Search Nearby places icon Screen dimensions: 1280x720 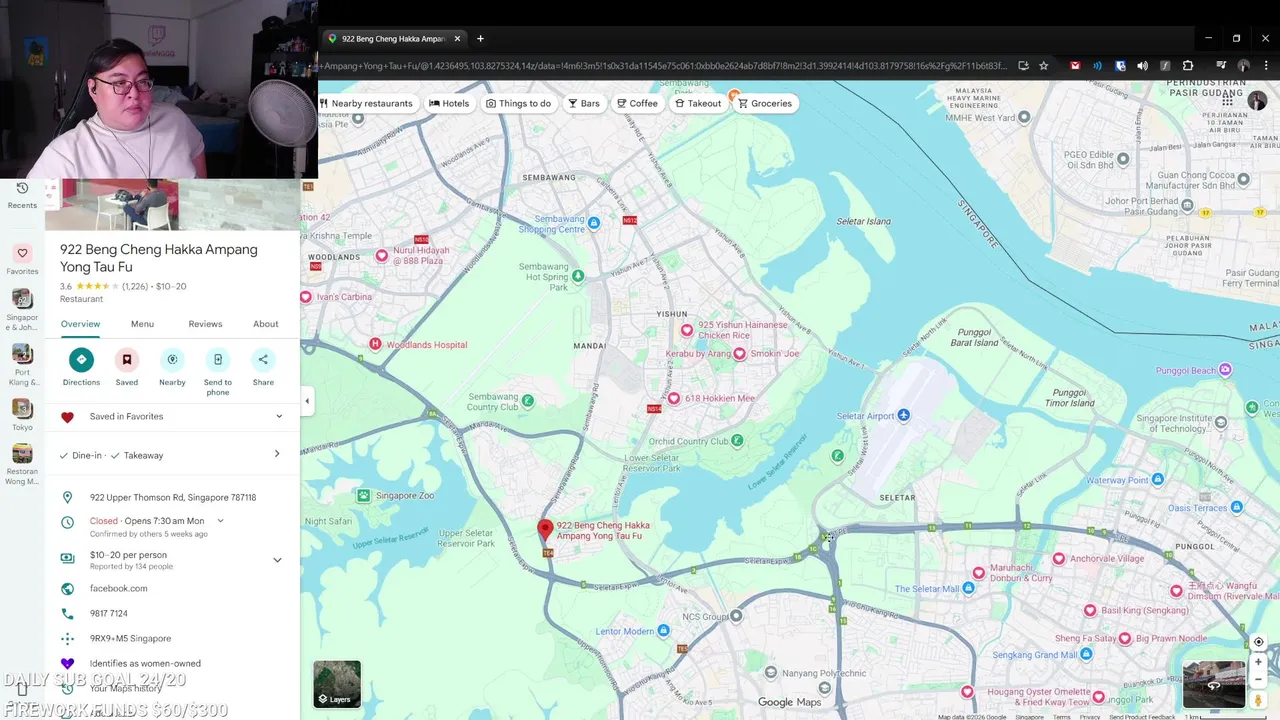[172, 360]
